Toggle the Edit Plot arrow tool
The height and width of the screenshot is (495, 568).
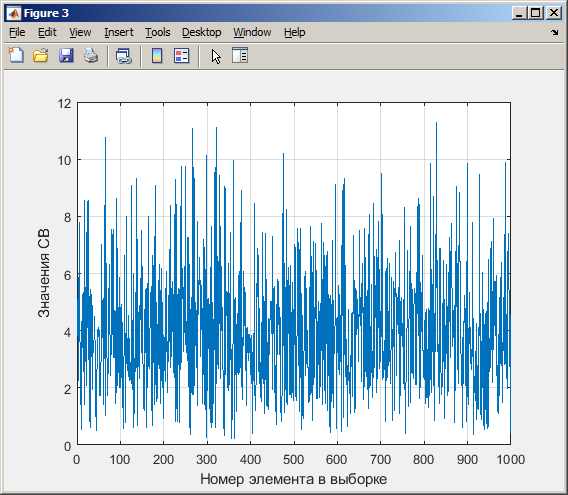click(216, 57)
